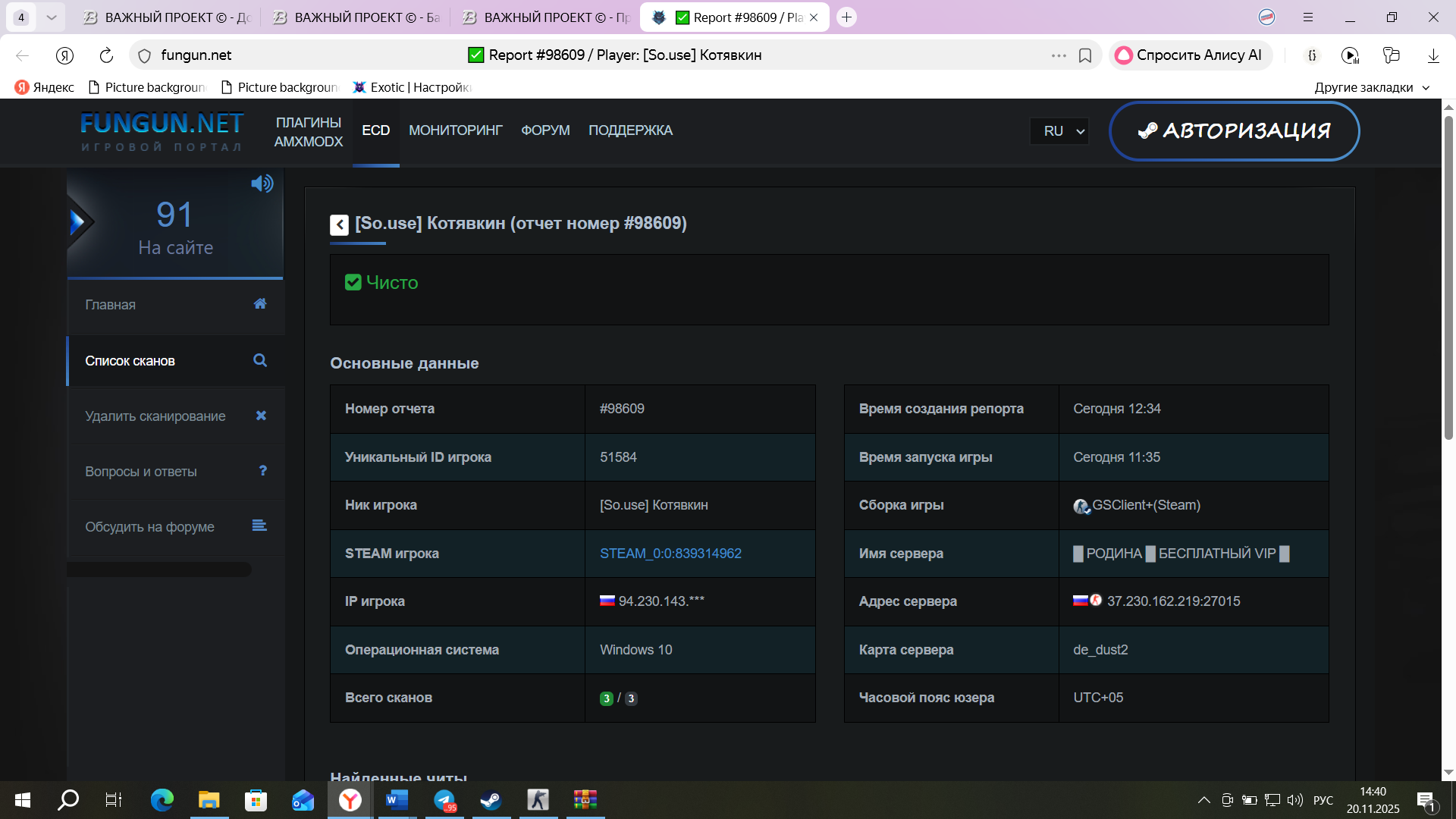The image size is (1456, 819).
Task: Click back arrow beside report title
Action: pyautogui.click(x=339, y=224)
